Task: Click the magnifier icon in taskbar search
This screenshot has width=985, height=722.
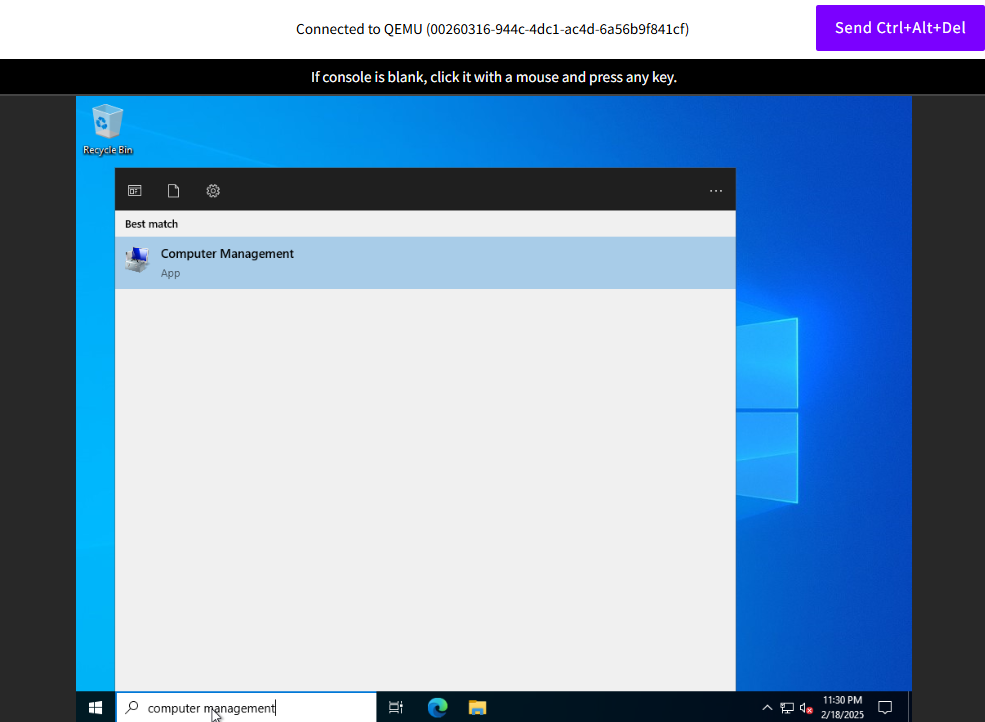Action: [x=132, y=708]
